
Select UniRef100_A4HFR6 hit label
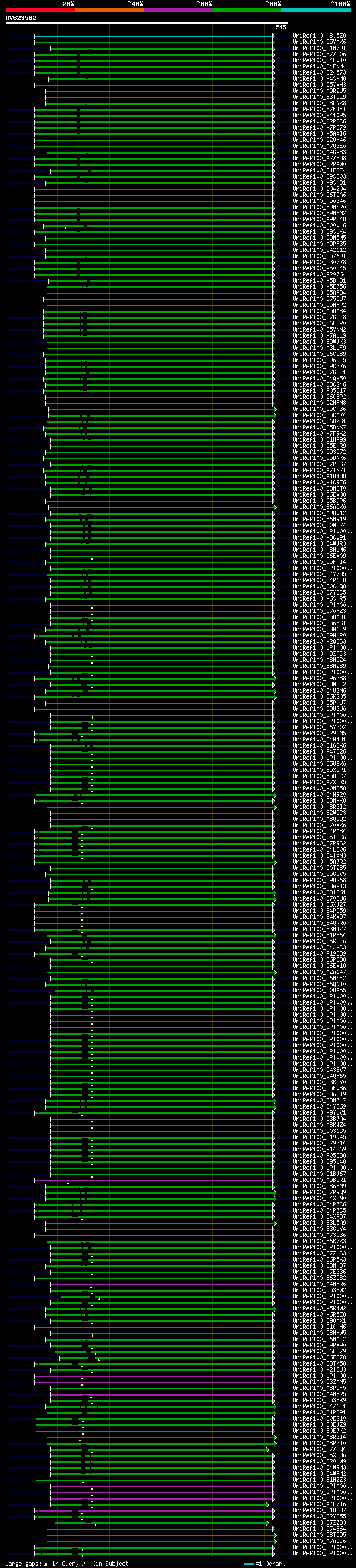pos(319,1284)
